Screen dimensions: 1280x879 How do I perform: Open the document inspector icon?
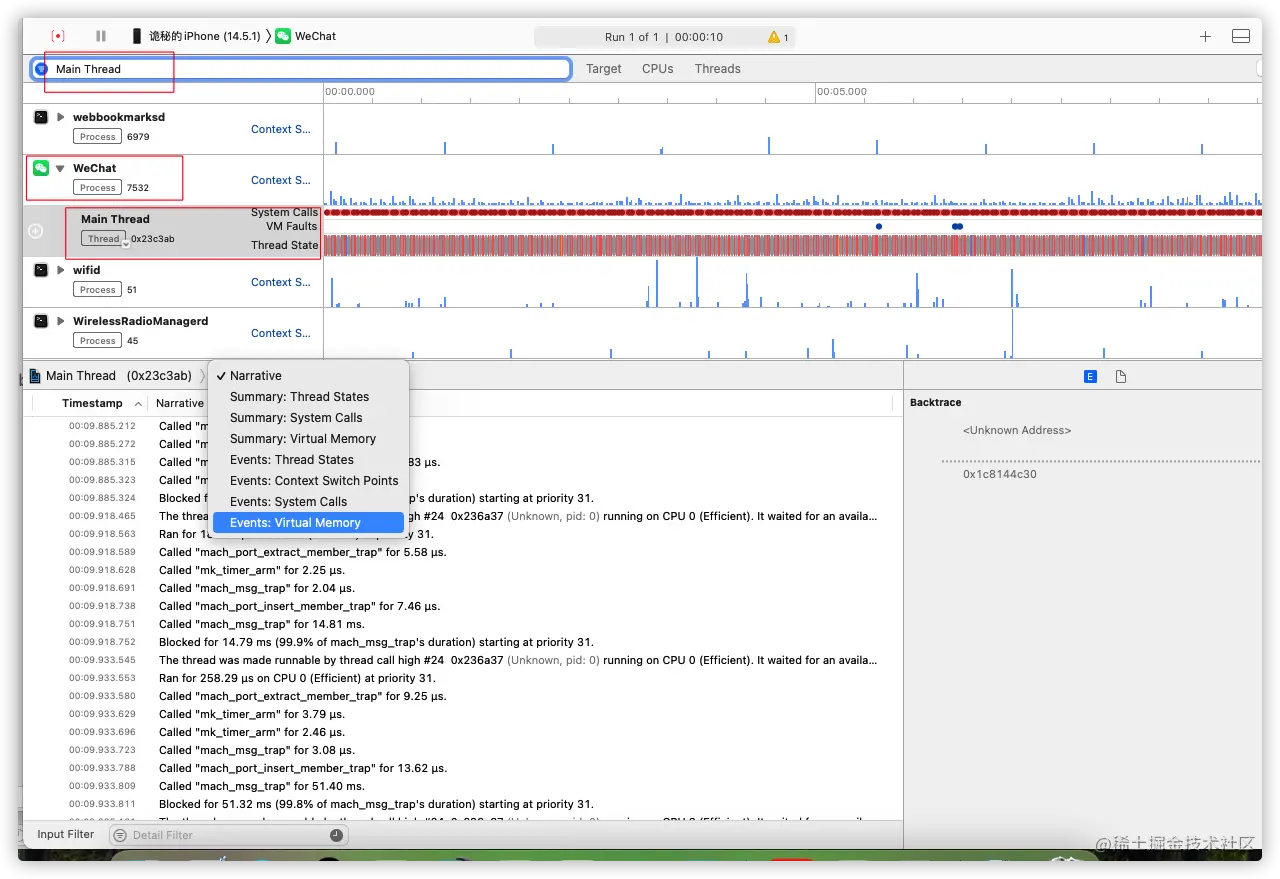click(1121, 376)
